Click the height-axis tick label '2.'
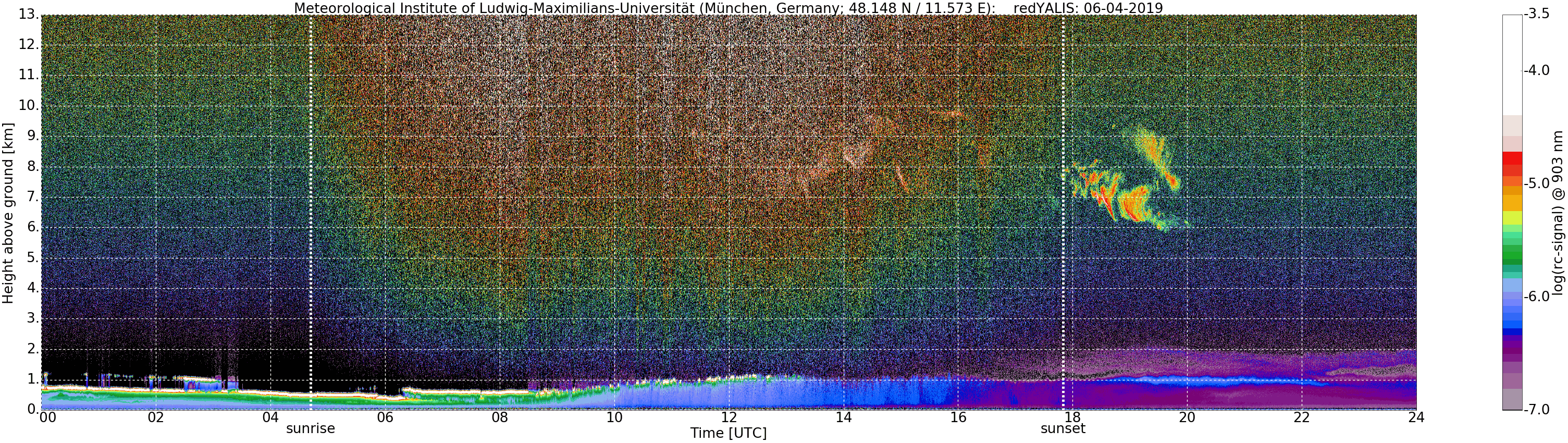Viewport: 1568px width, 443px height. pos(33,349)
